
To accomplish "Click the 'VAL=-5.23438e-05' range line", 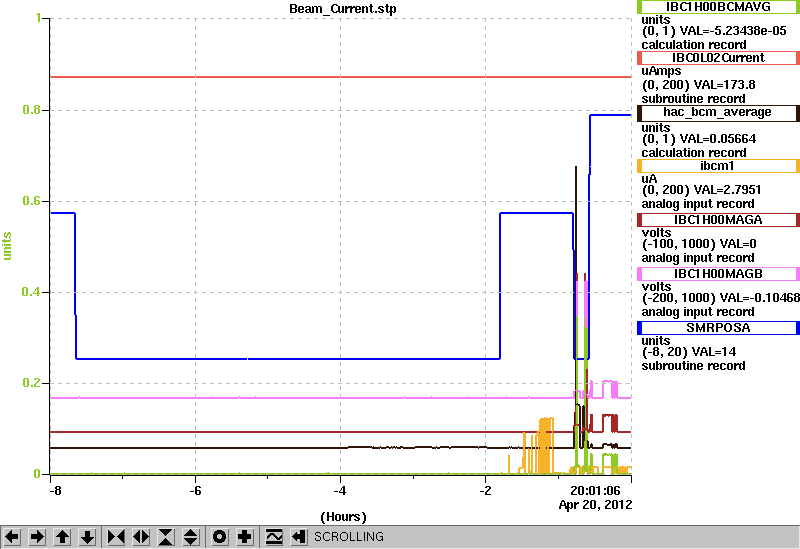I will (714, 31).
